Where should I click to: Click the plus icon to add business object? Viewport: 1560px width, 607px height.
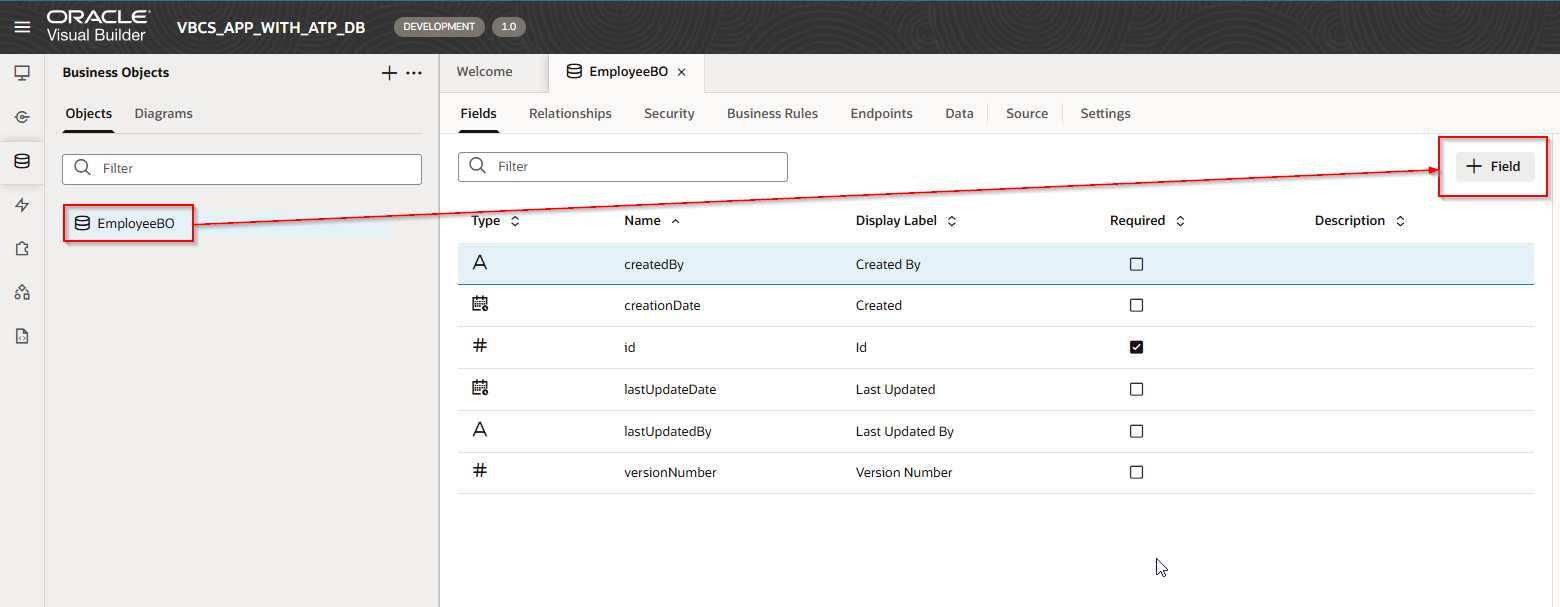point(390,73)
